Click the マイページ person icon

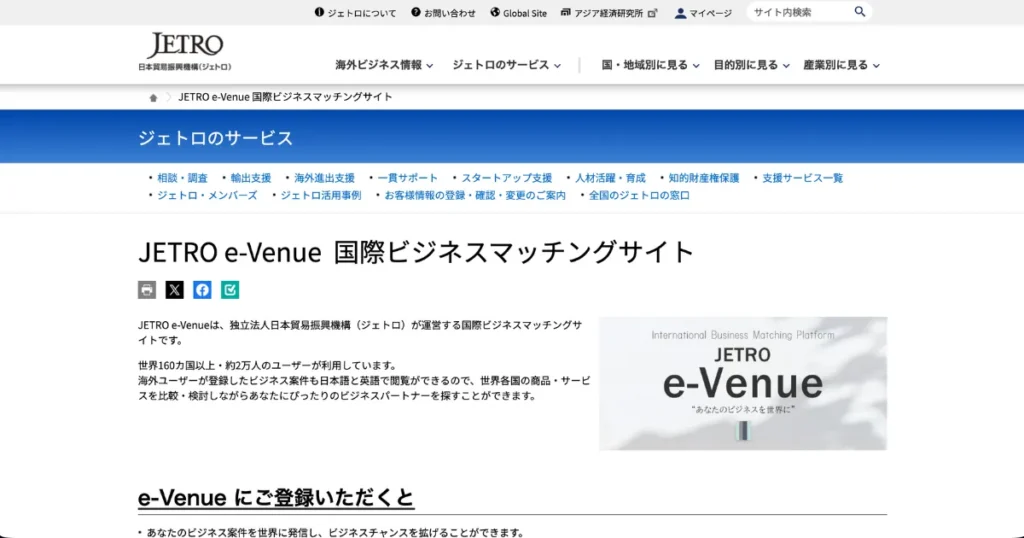[x=680, y=13]
